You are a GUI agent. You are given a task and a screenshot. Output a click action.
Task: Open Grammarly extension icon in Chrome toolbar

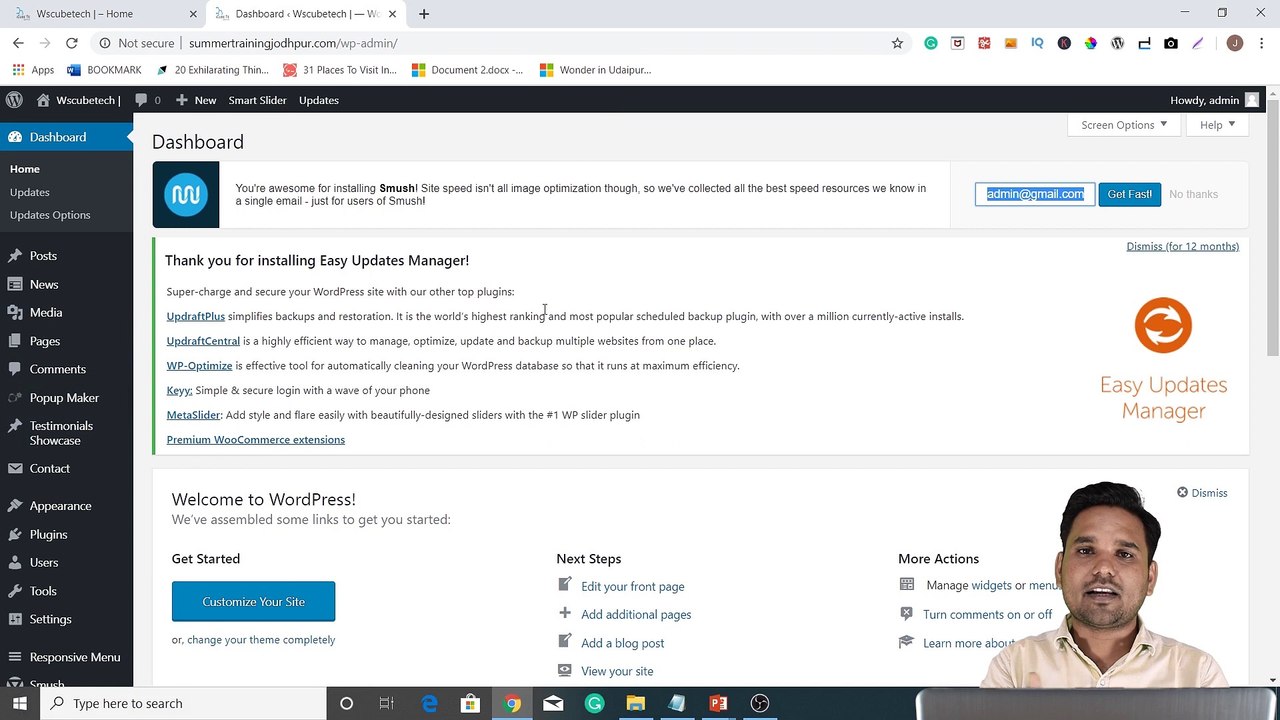click(x=931, y=43)
